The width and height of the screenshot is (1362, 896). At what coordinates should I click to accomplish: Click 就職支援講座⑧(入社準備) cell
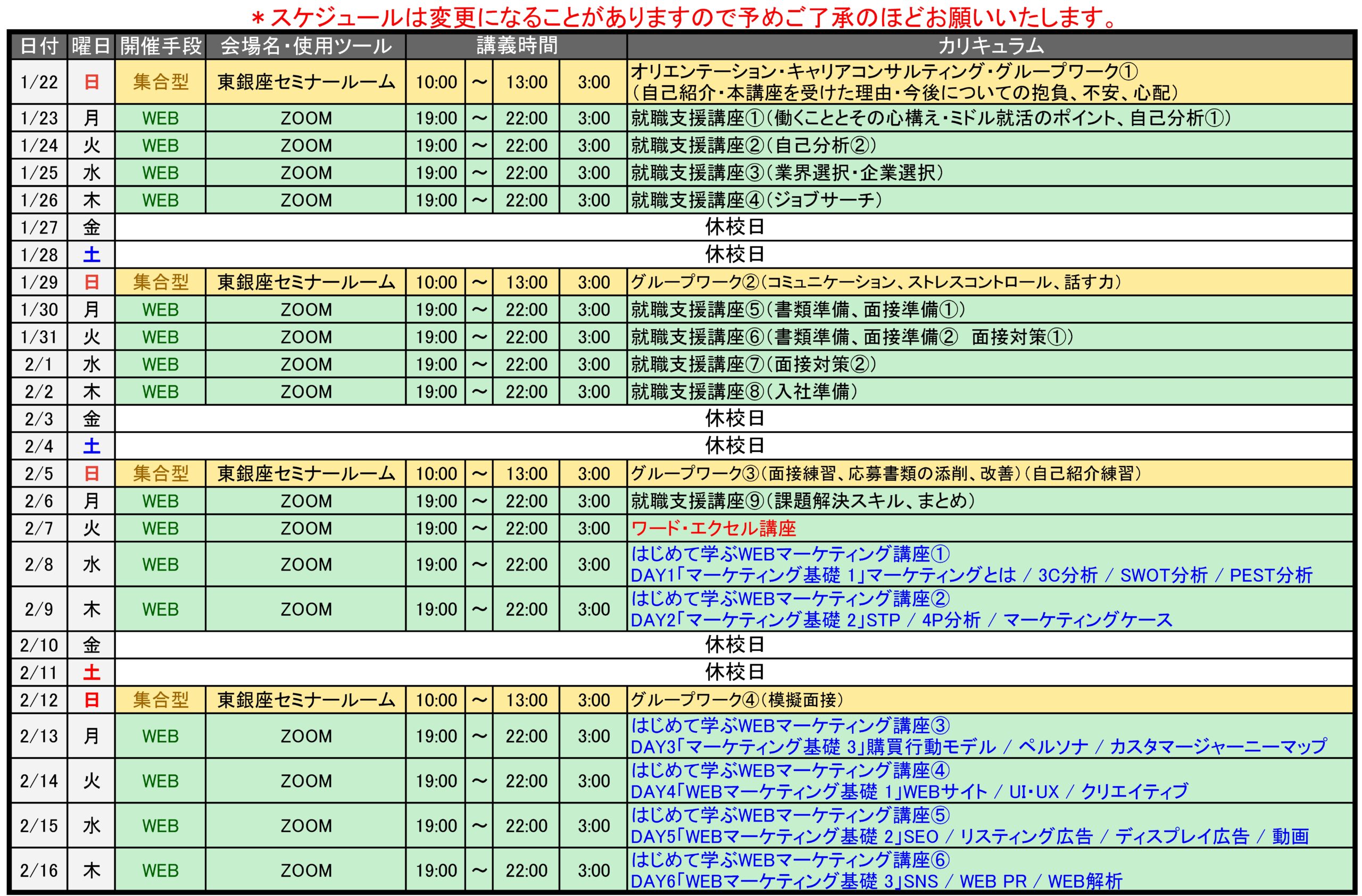pos(991,392)
